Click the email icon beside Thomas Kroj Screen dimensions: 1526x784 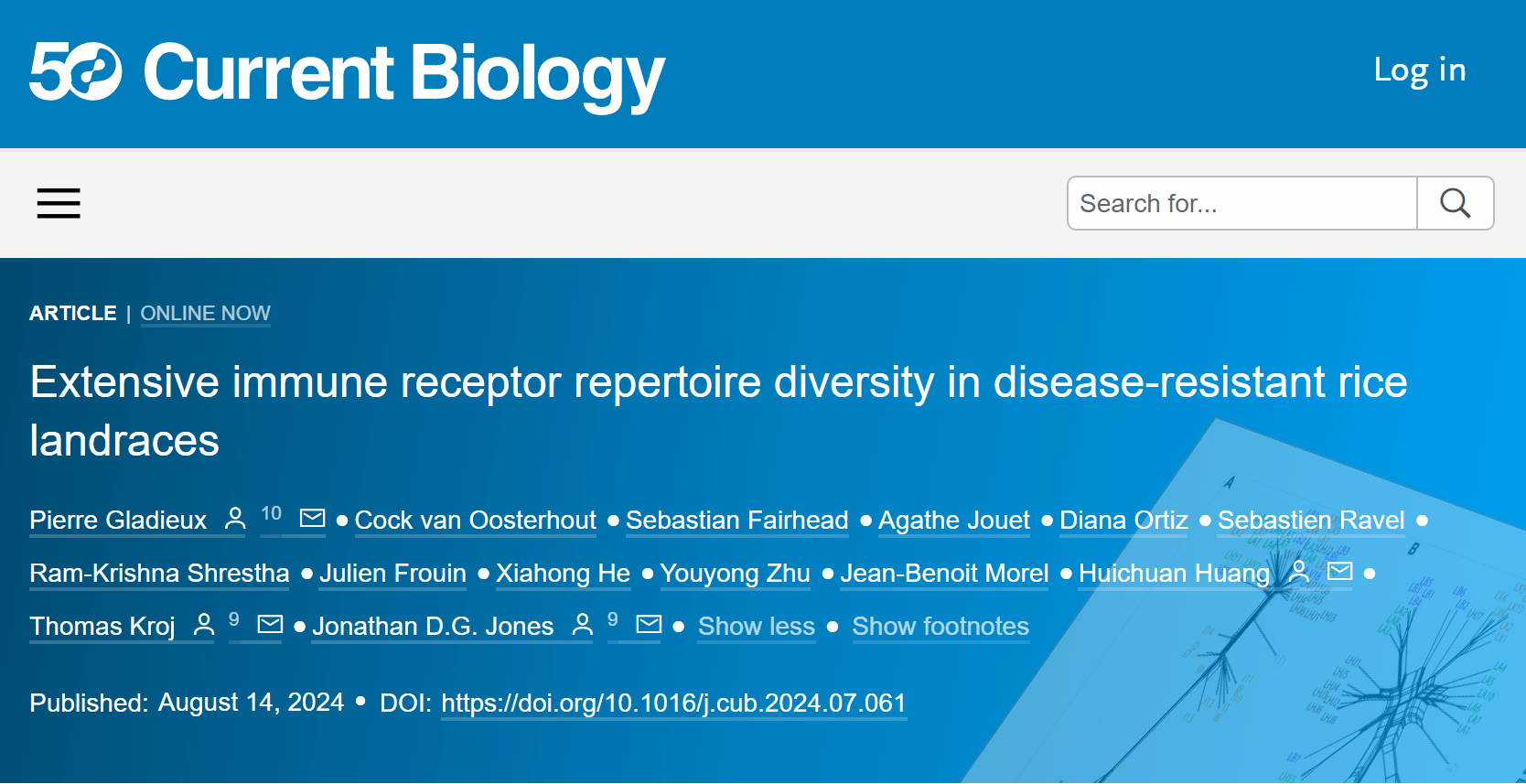[x=270, y=625]
